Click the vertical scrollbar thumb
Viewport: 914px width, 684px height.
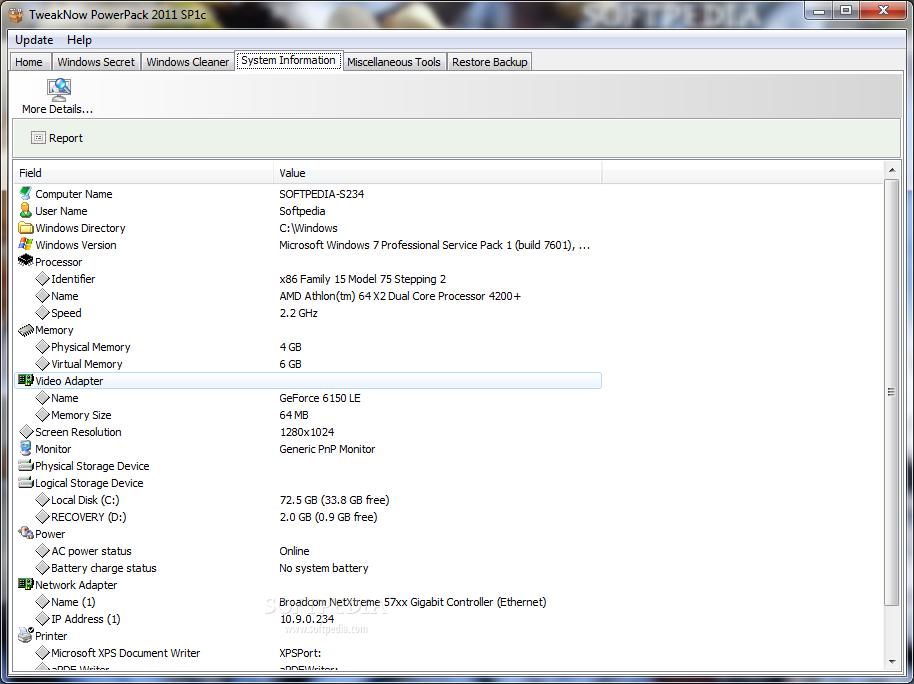891,392
